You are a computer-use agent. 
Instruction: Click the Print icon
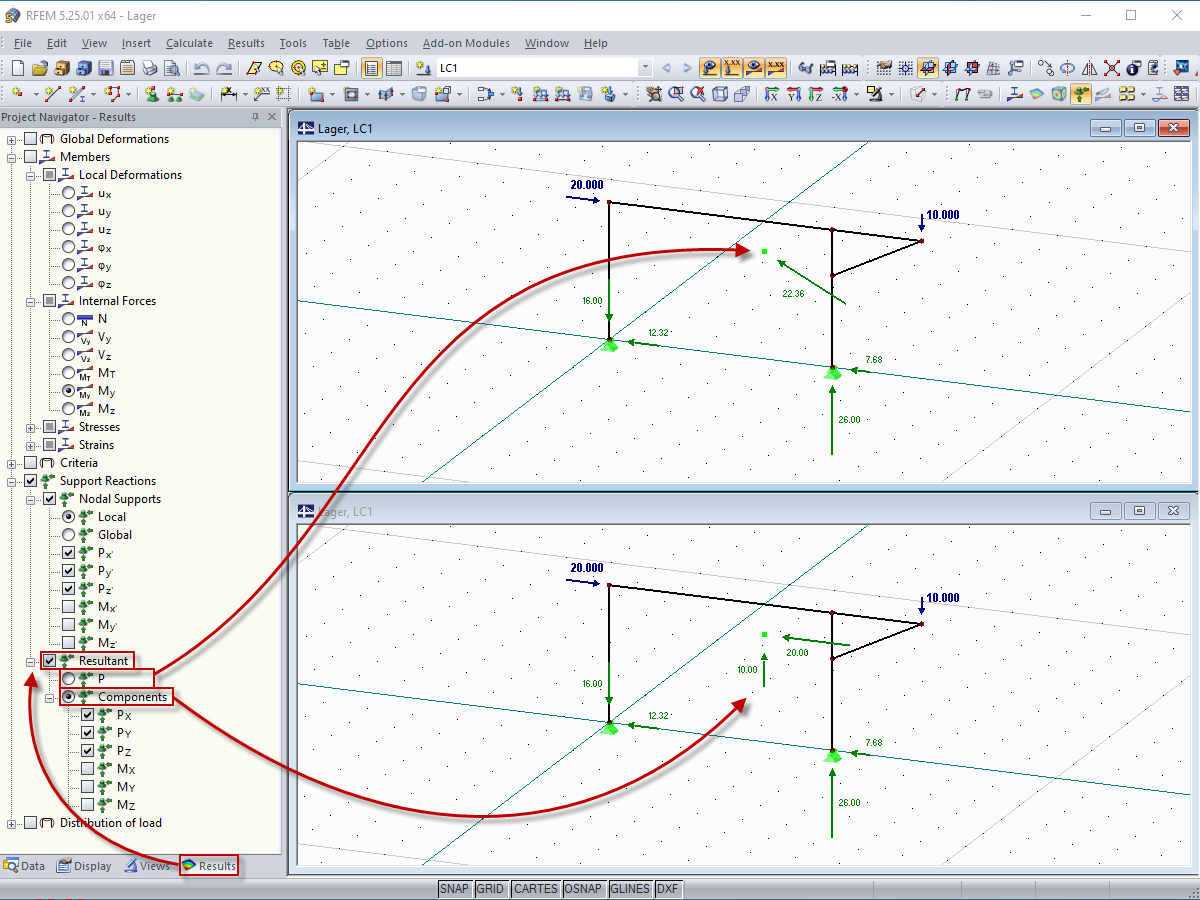[149, 68]
